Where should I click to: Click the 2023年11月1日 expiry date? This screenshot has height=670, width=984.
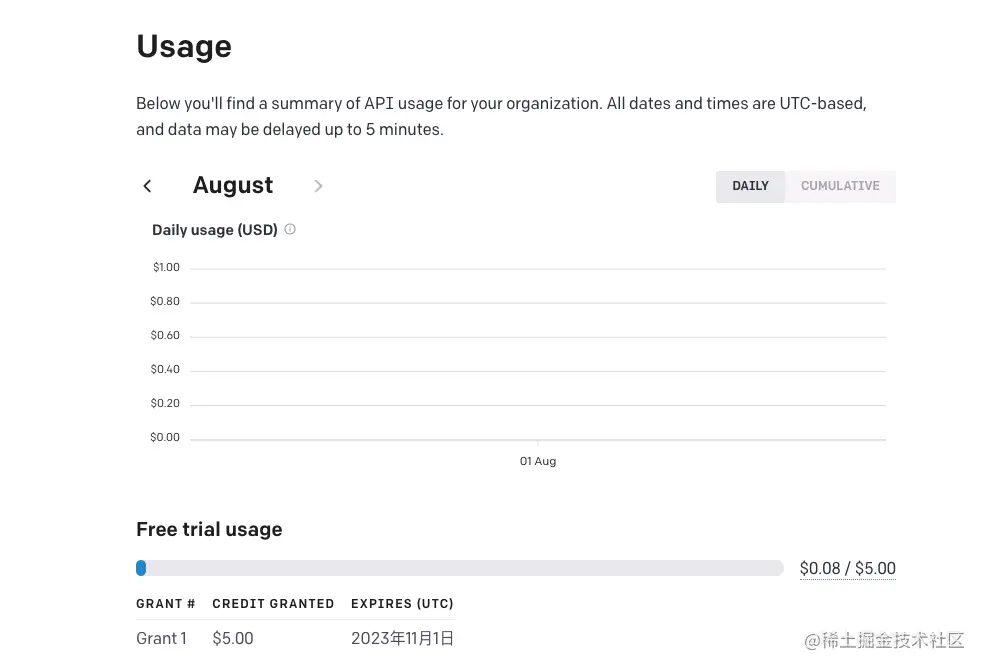(402, 638)
